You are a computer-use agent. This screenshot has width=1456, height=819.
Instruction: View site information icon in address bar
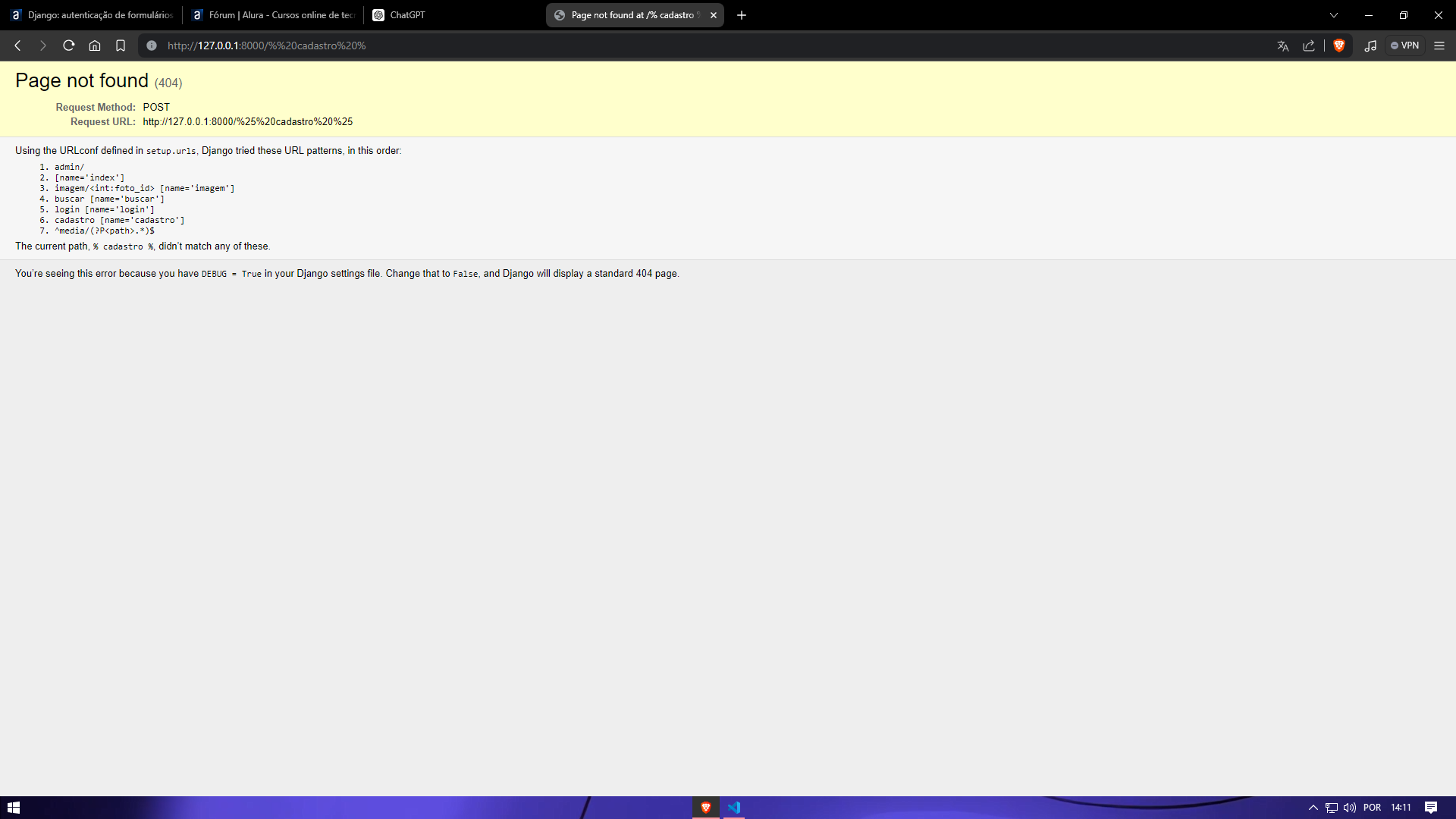click(152, 45)
